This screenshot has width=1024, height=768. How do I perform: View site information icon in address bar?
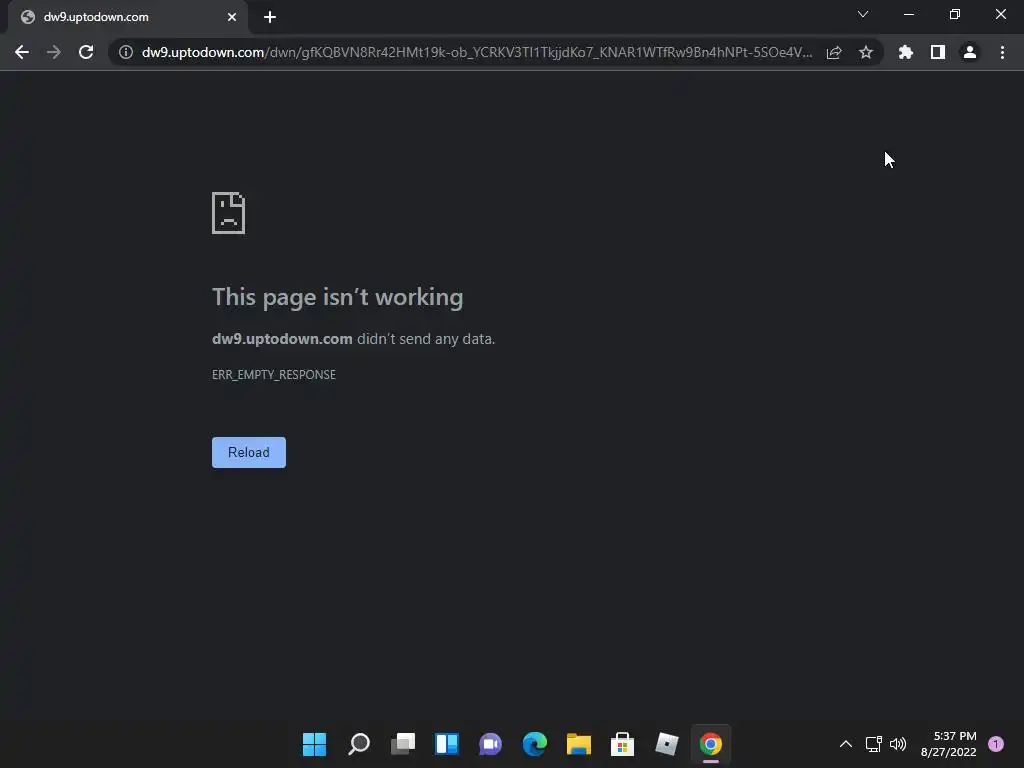pyautogui.click(x=126, y=52)
